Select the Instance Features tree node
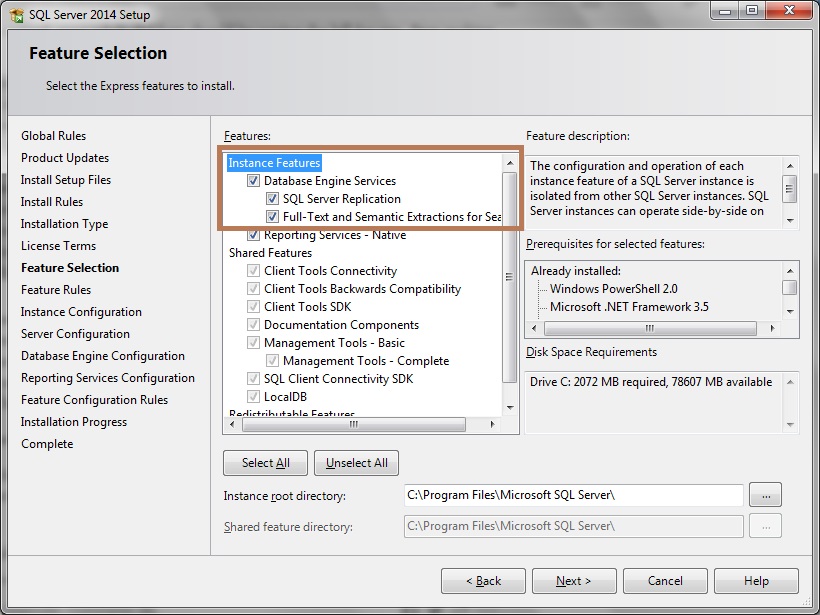The width and height of the screenshot is (820, 615). coord(274,163)
